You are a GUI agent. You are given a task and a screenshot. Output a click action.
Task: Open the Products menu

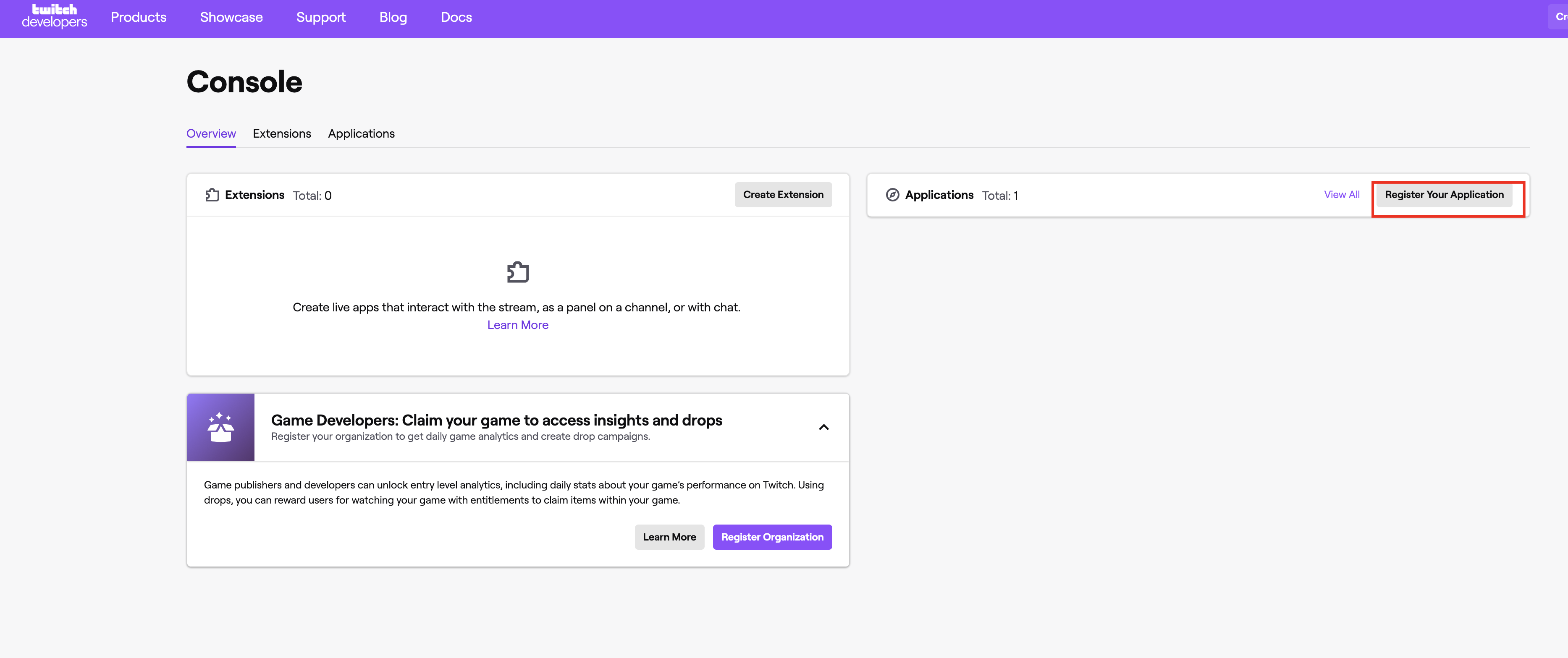tap(138, 17)
